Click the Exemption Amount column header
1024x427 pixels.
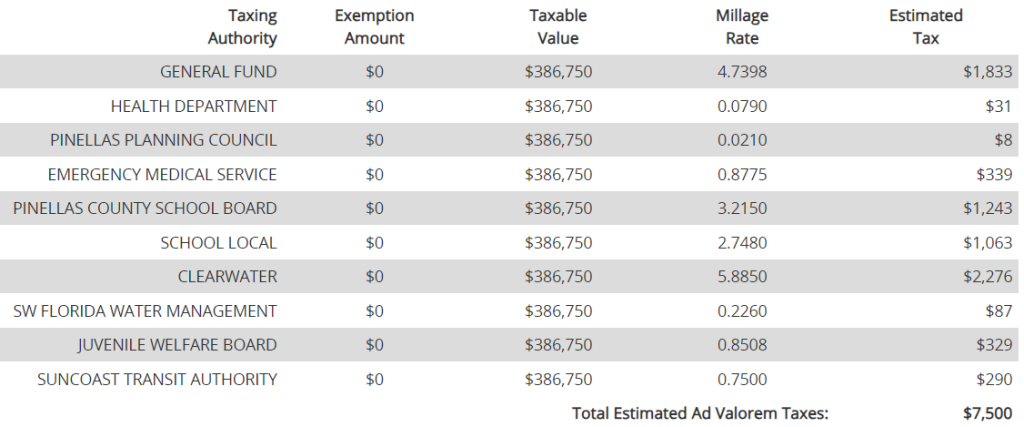(x=374, y=27)
